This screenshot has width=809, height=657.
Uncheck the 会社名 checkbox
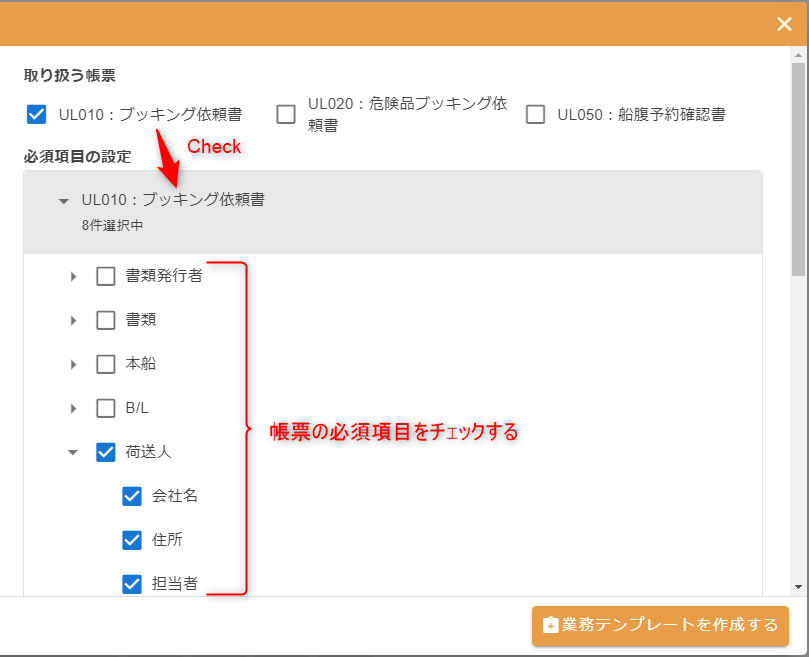coord(132,496)
